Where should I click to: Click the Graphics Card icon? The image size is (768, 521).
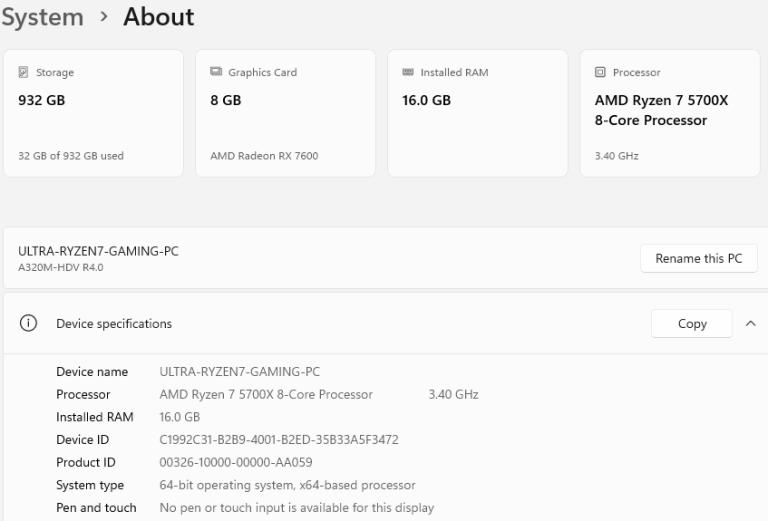coord(215,72)
